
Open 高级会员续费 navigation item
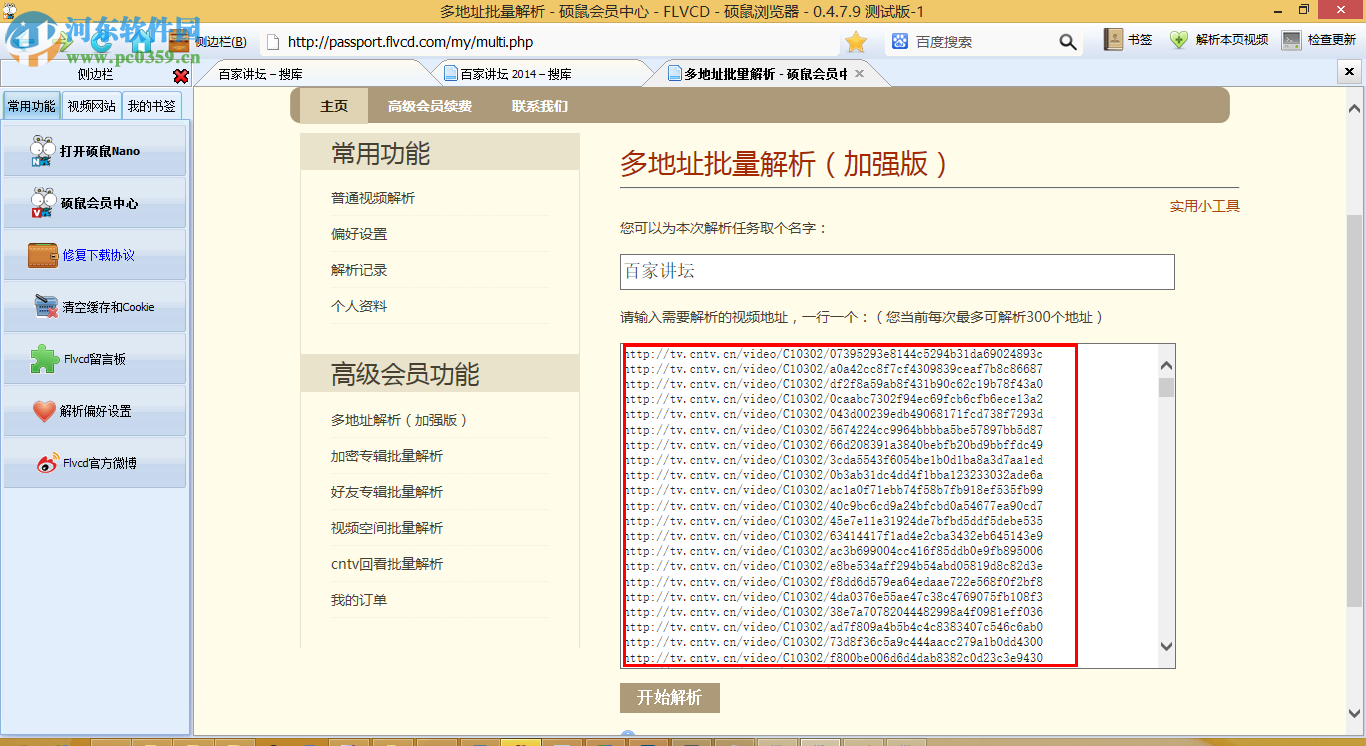(x=430, y=106)
